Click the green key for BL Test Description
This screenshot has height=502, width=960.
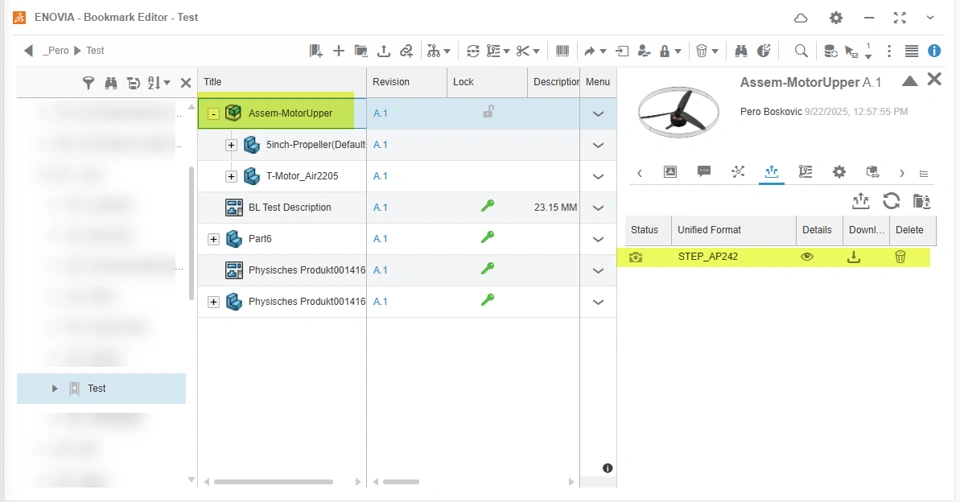pyautogui.click(x=487, y=206)
